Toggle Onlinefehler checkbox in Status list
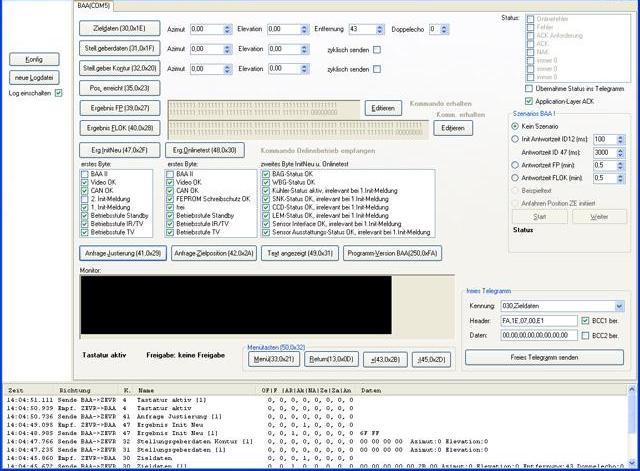This screenshot has height=471, width=640. [530, 19]
